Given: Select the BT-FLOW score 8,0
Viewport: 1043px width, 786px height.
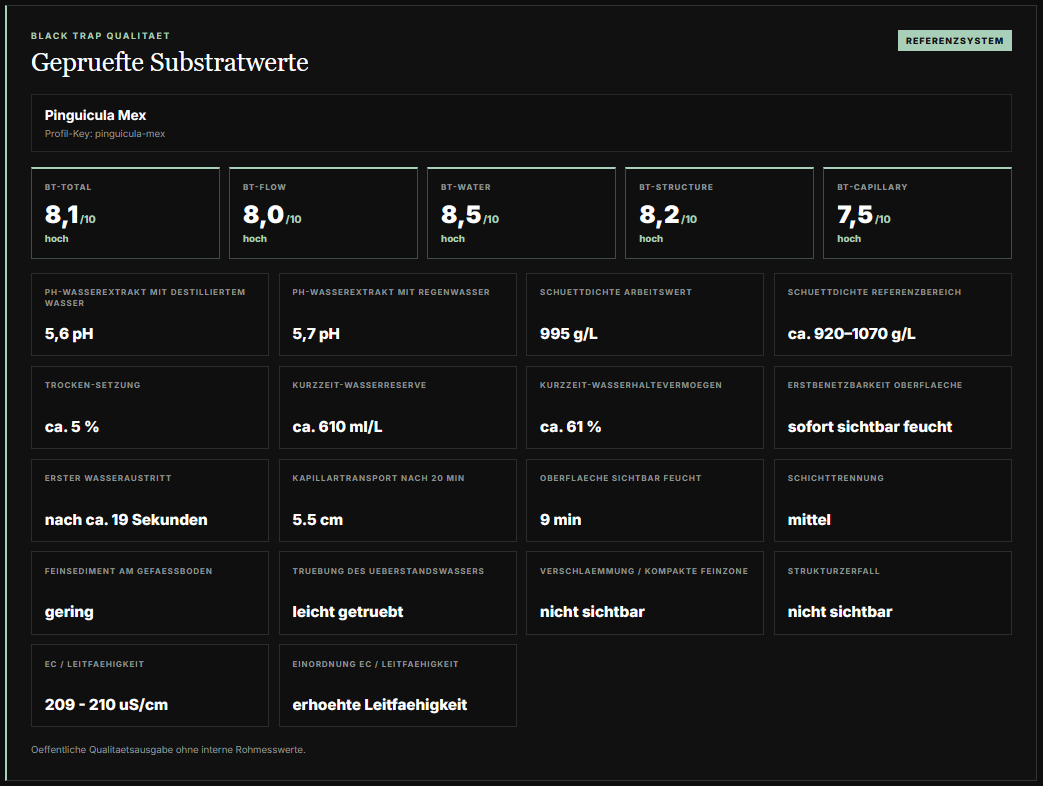Looking at the screenshot, I should (x=263, y=215).
